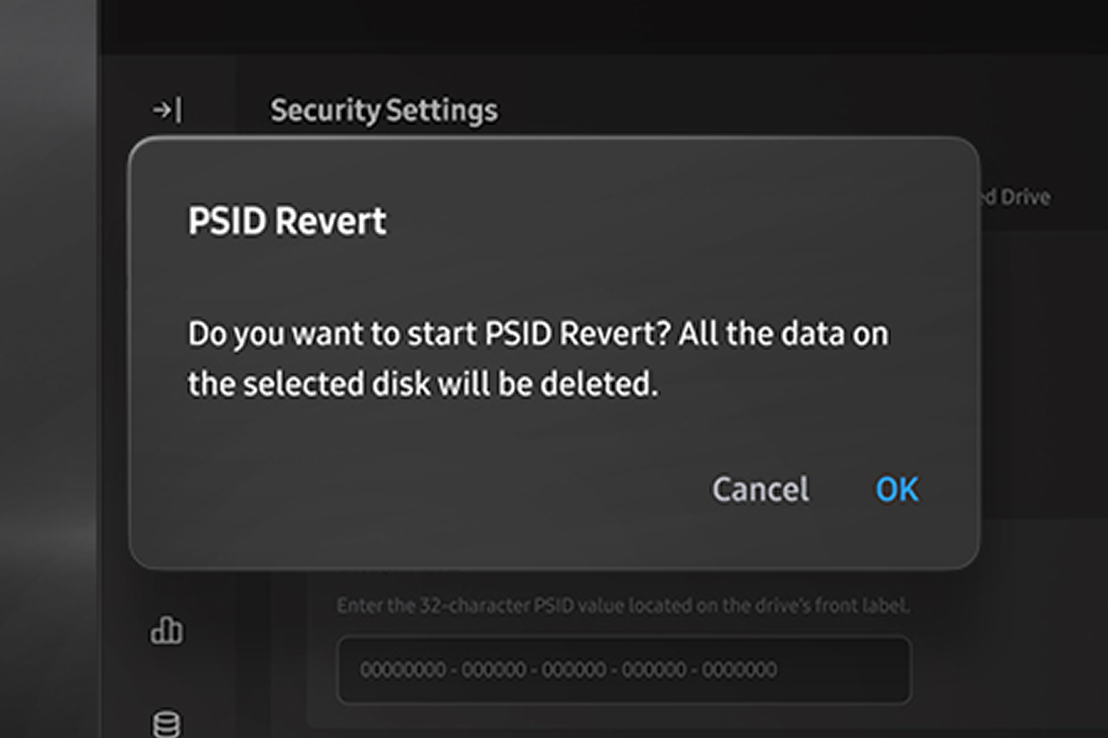Image resolution: width=1109 pixels, height=738 pixels.
Task: Click OK to erase the selected disk
Action: pos(896,489)
